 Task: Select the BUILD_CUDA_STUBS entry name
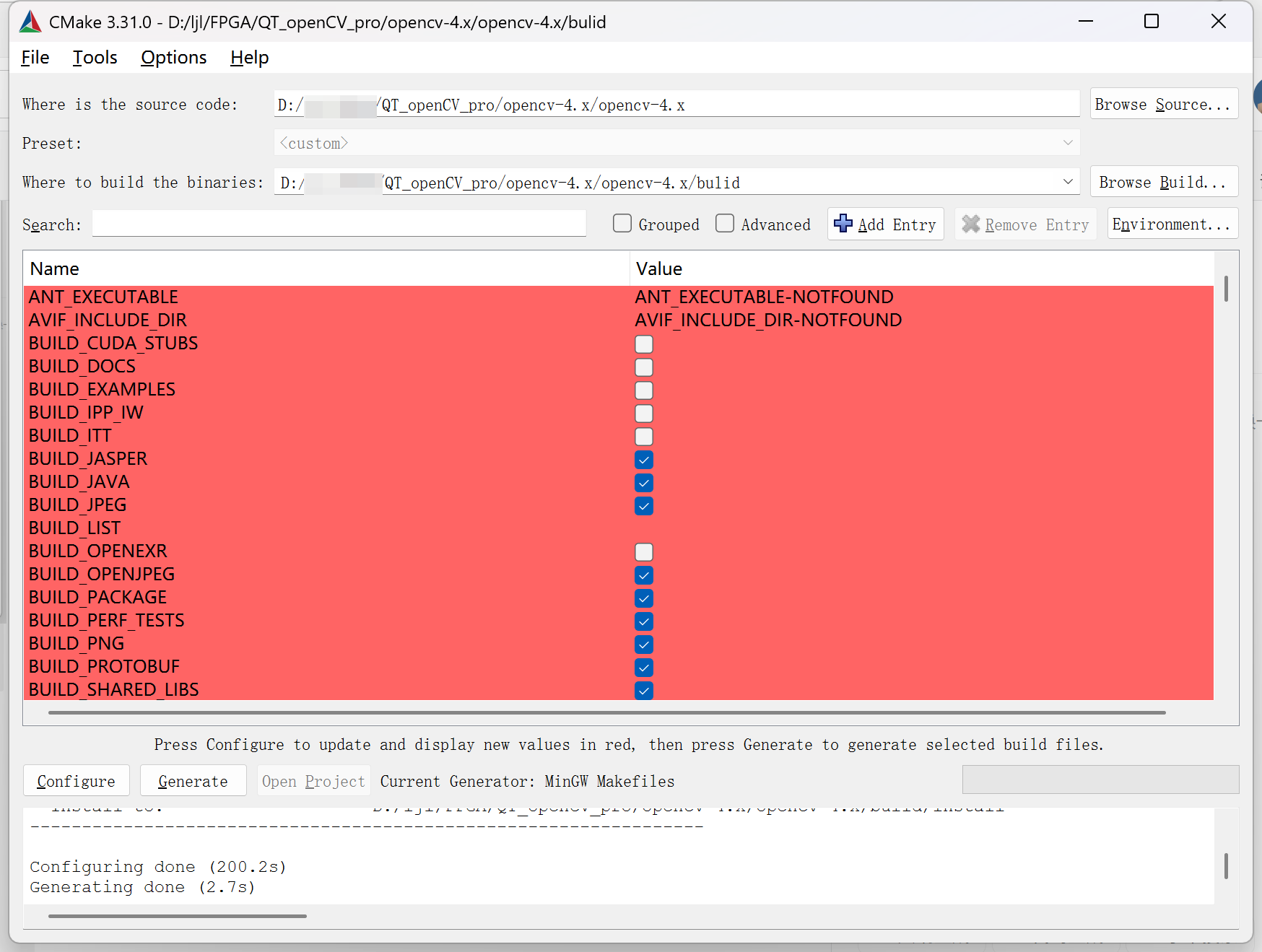pos(113,343)
